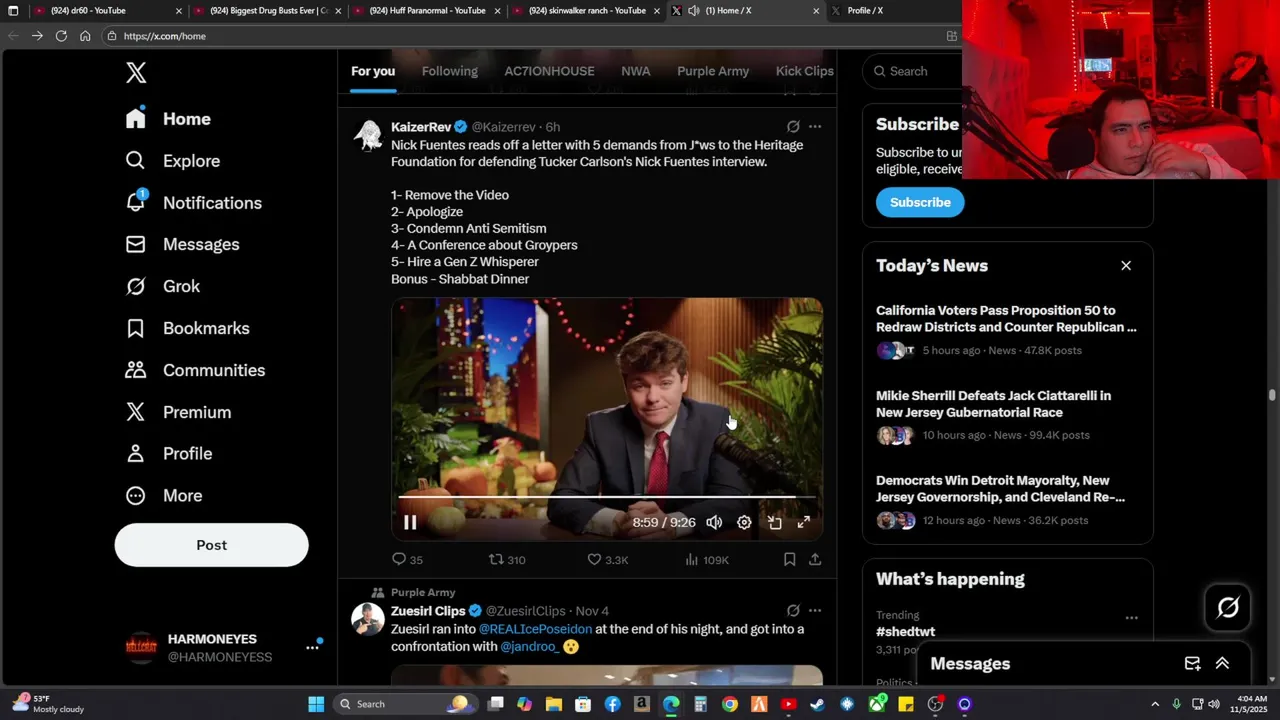Viewport: 1280px width, 720px height.
Task: Expand the video to fullscreen
Action: pyautogui.click(x=804, y=522)
